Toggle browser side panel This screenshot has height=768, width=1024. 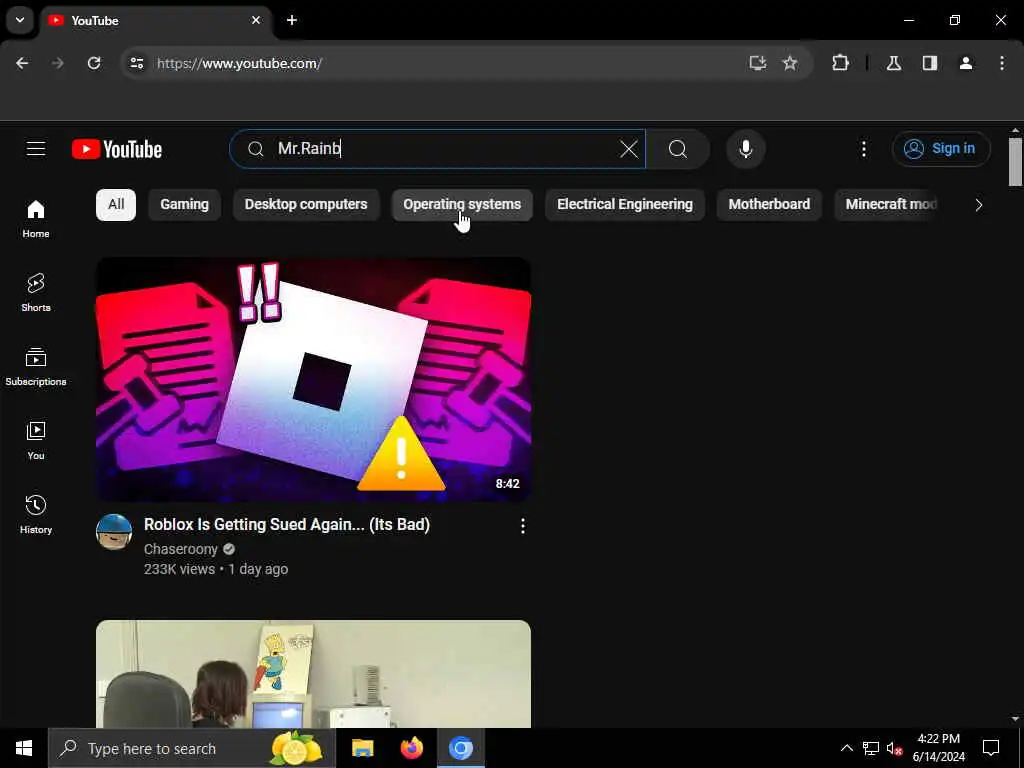tap(930, 63)
